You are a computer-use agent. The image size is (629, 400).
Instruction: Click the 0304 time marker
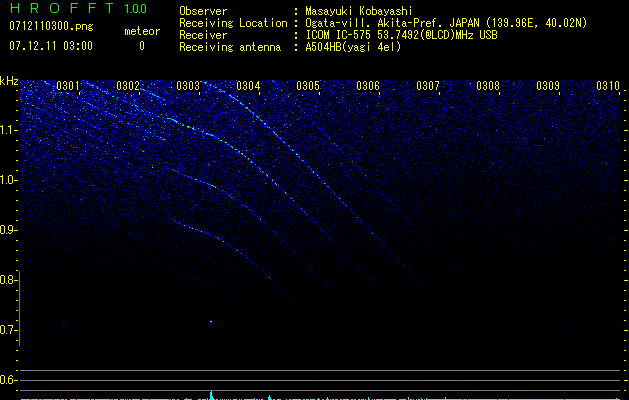(x=248, y=86)
